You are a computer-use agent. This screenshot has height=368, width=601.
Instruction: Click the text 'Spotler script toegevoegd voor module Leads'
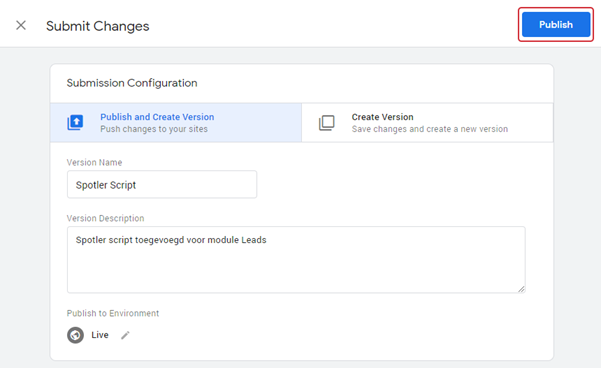coord(171,240)
